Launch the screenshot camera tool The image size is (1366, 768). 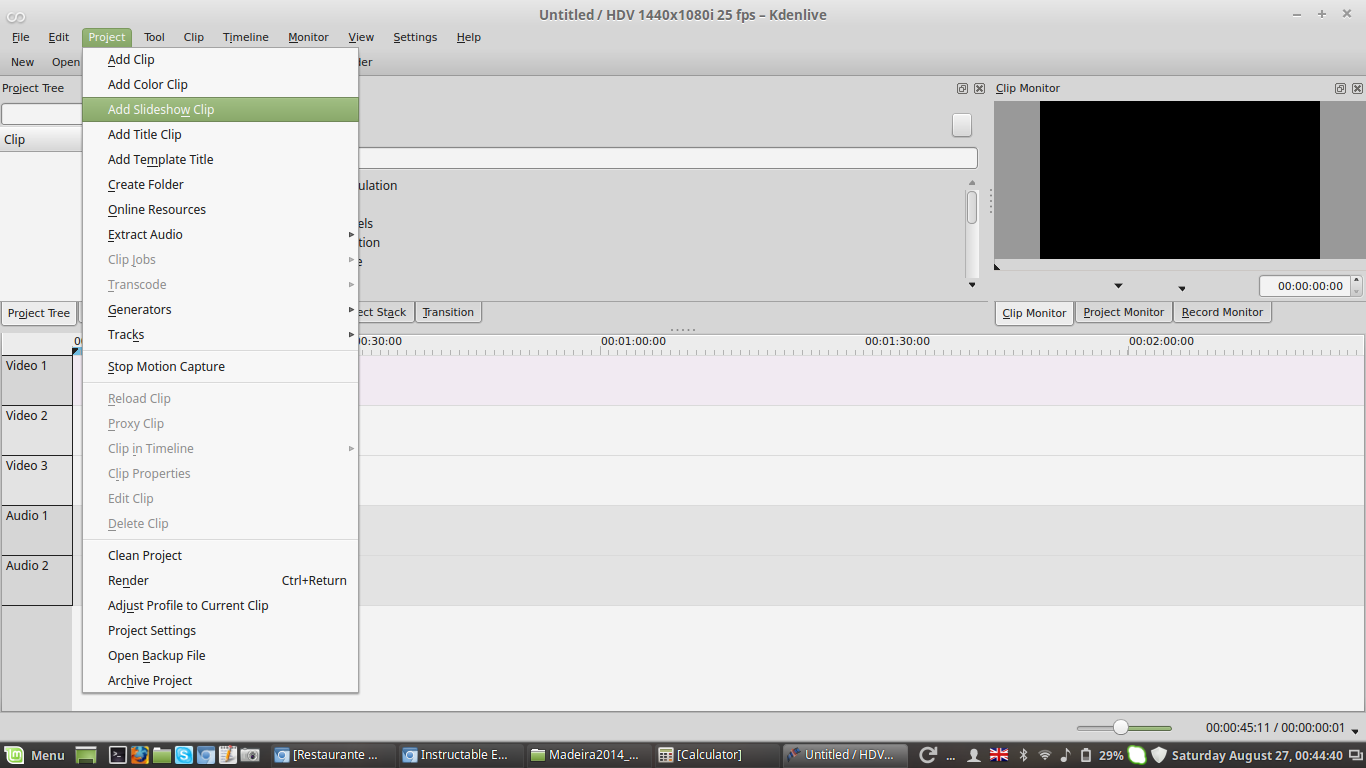(x=250, y=755)
